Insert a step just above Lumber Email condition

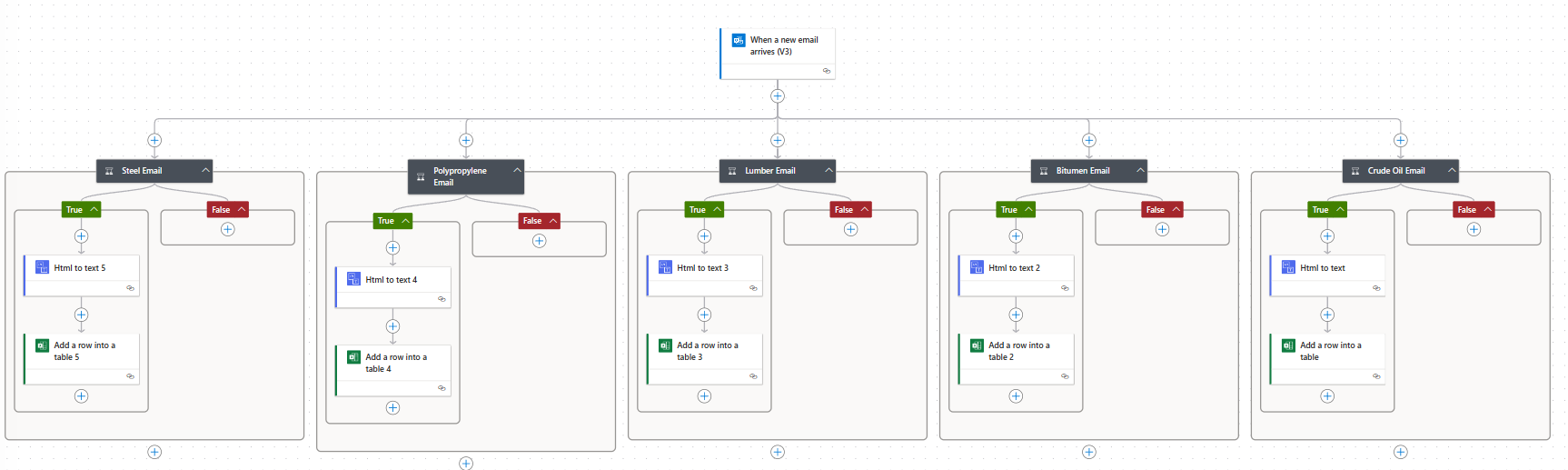778,140
